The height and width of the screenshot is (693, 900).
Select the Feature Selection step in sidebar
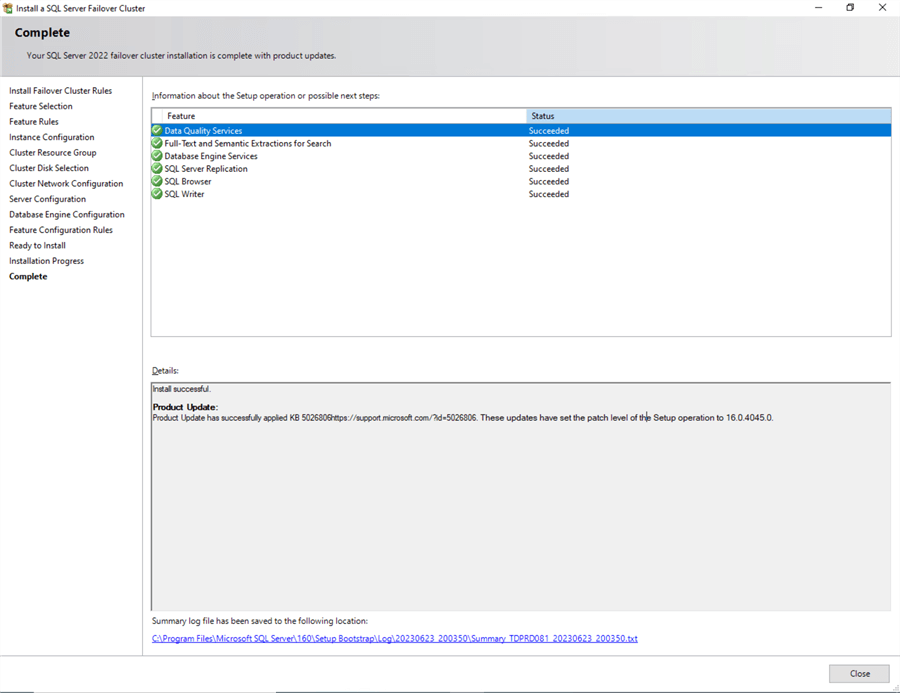coord(41,106)
